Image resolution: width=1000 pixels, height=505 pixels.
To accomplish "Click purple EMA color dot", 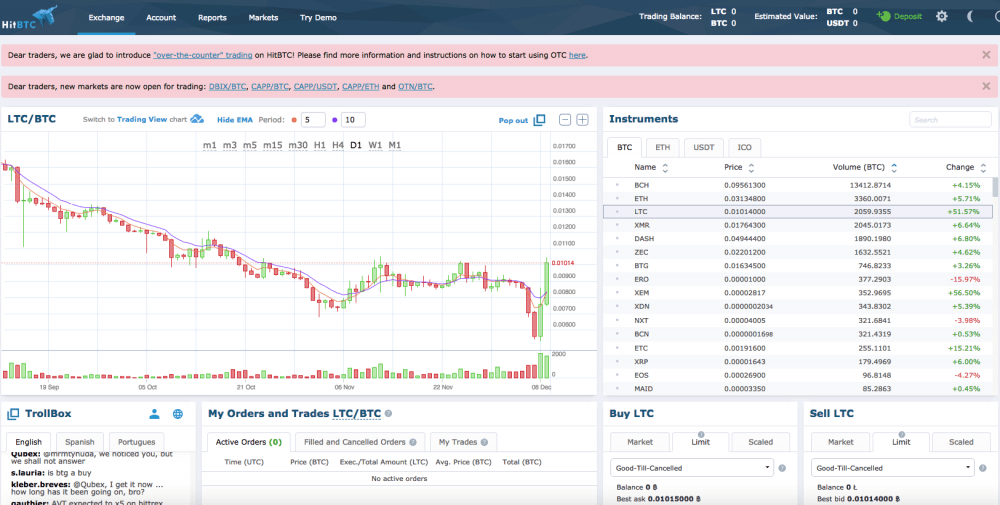I will coord(334,120).
